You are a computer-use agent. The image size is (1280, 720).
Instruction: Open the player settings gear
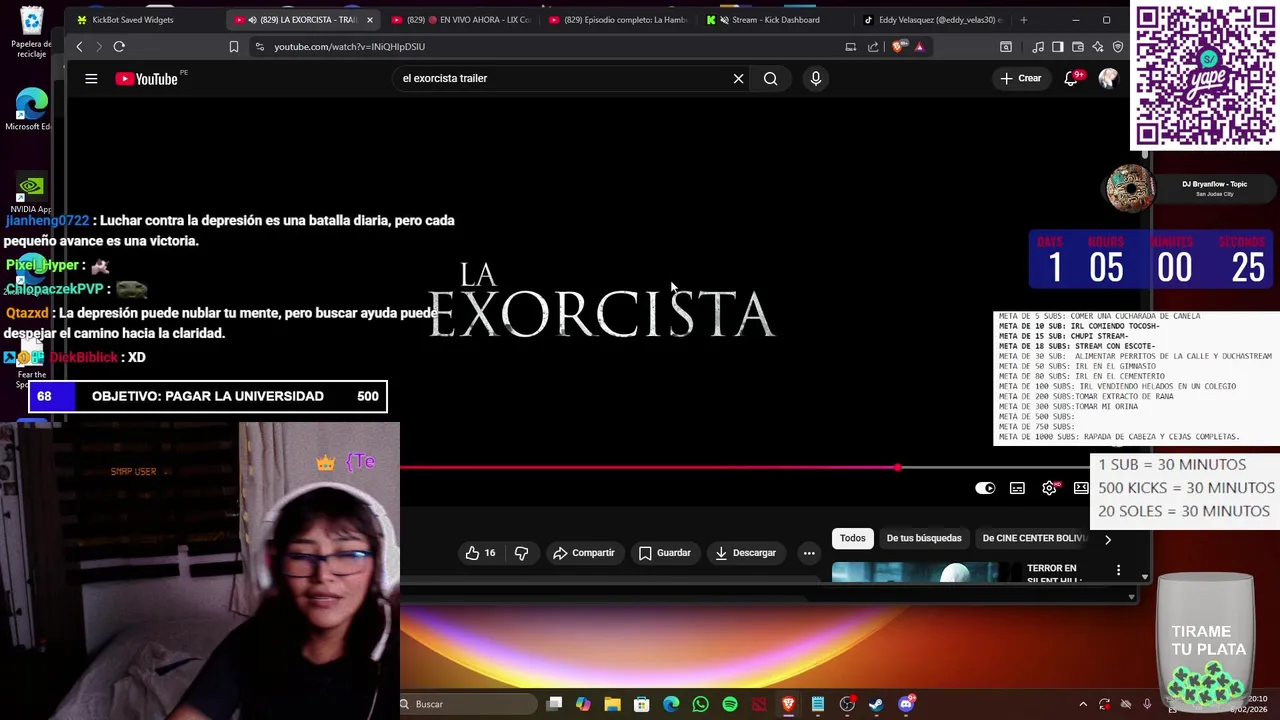1049,488
